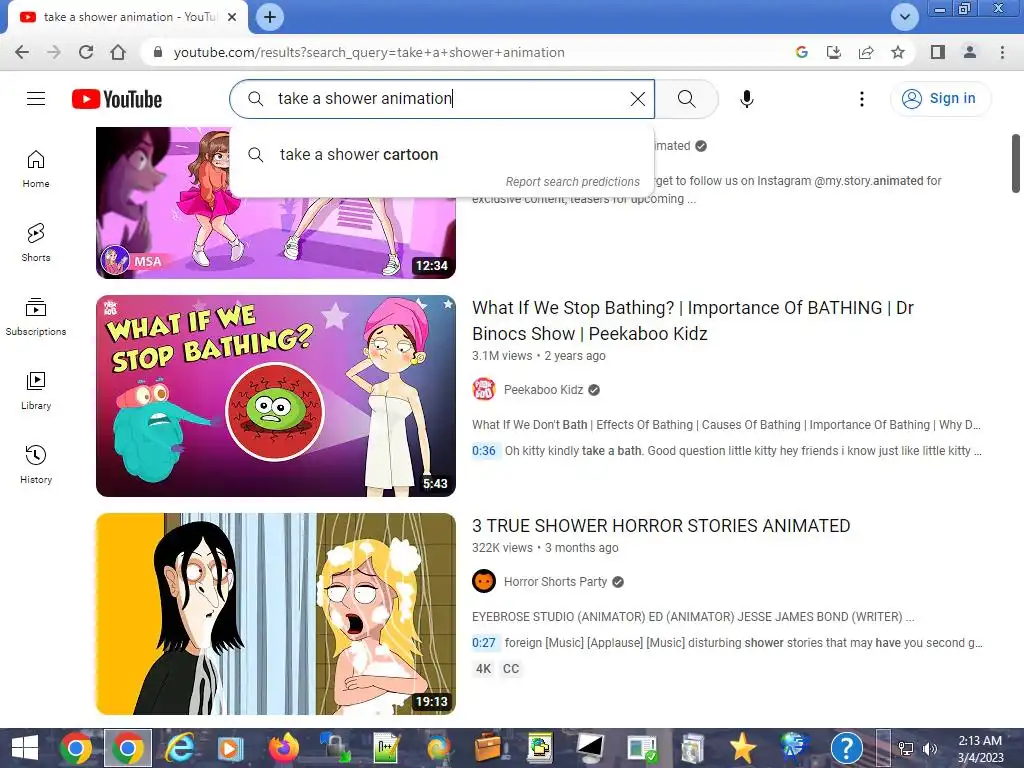Open title 'What If We Stop Bathing?'
The height and width of the screenshot is (768, 1024).
(693, 321)
